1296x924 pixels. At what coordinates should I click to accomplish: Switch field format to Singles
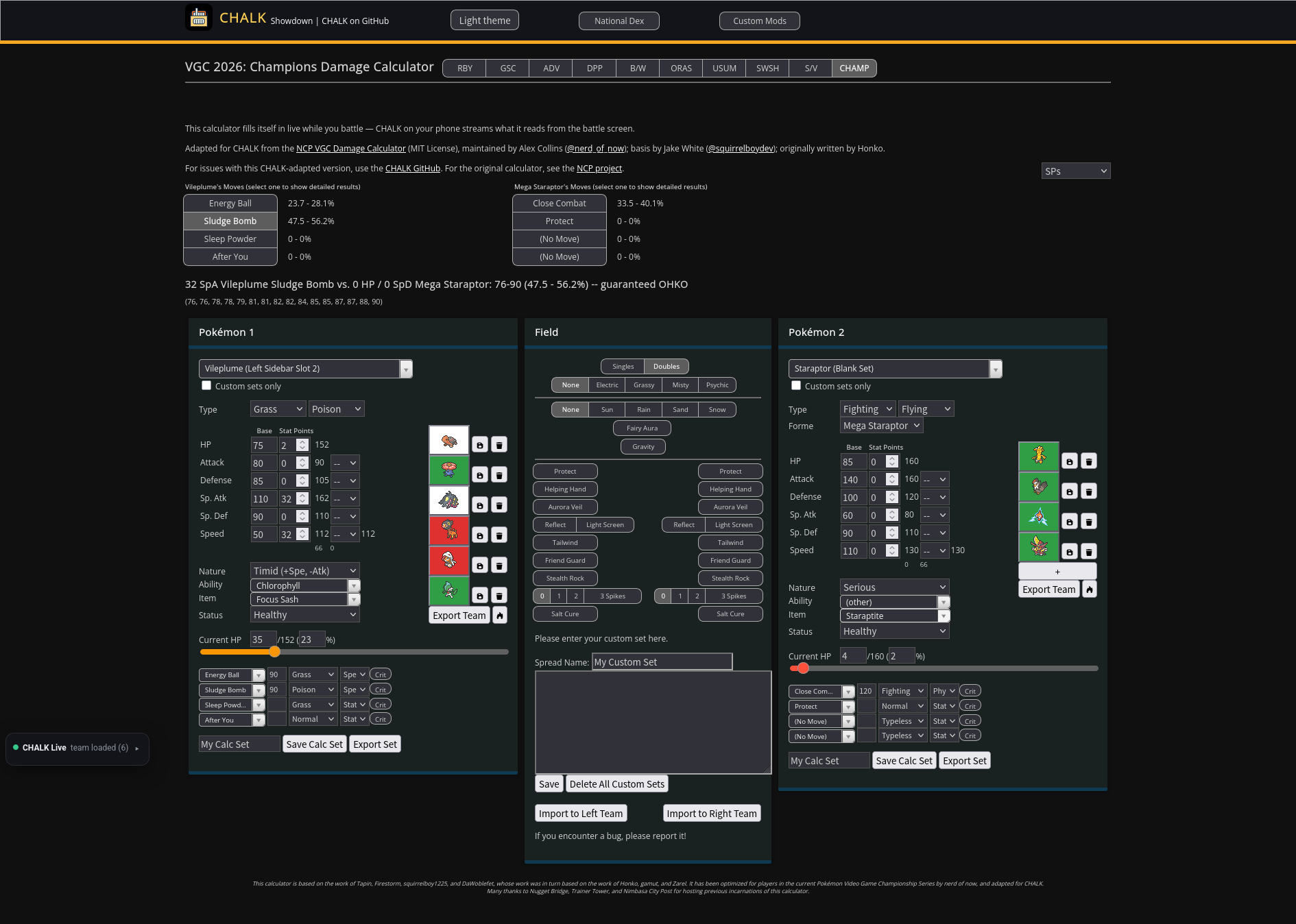click(x=623, y=367)
